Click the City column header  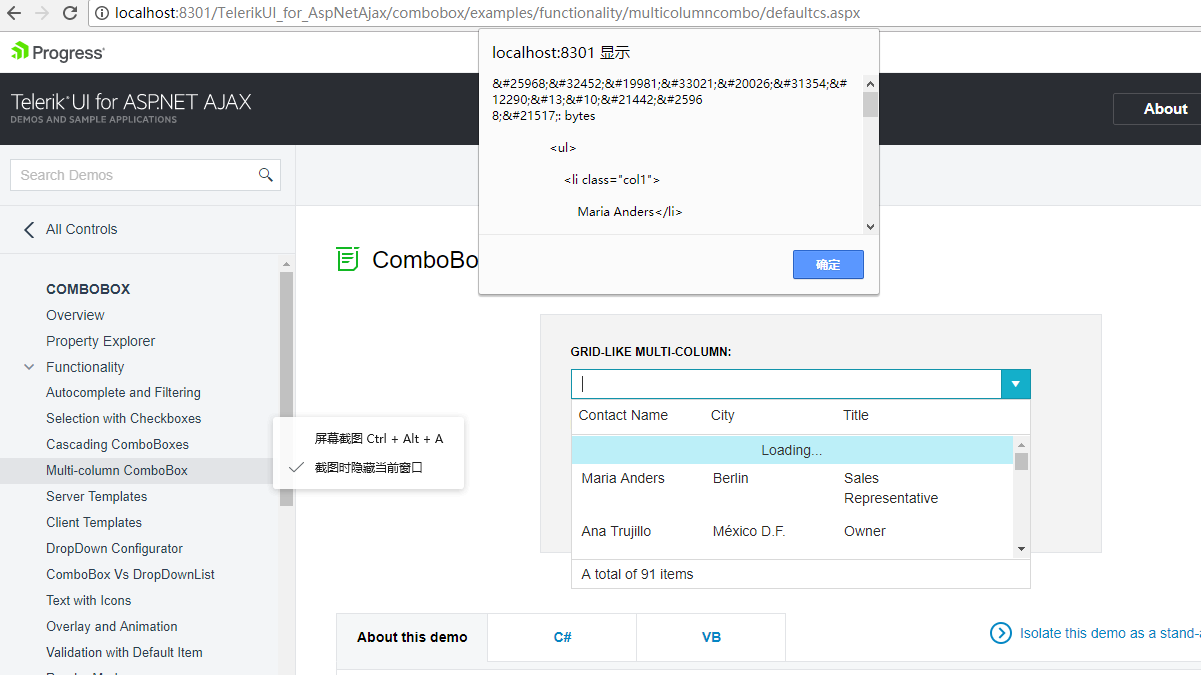(723, 415)
